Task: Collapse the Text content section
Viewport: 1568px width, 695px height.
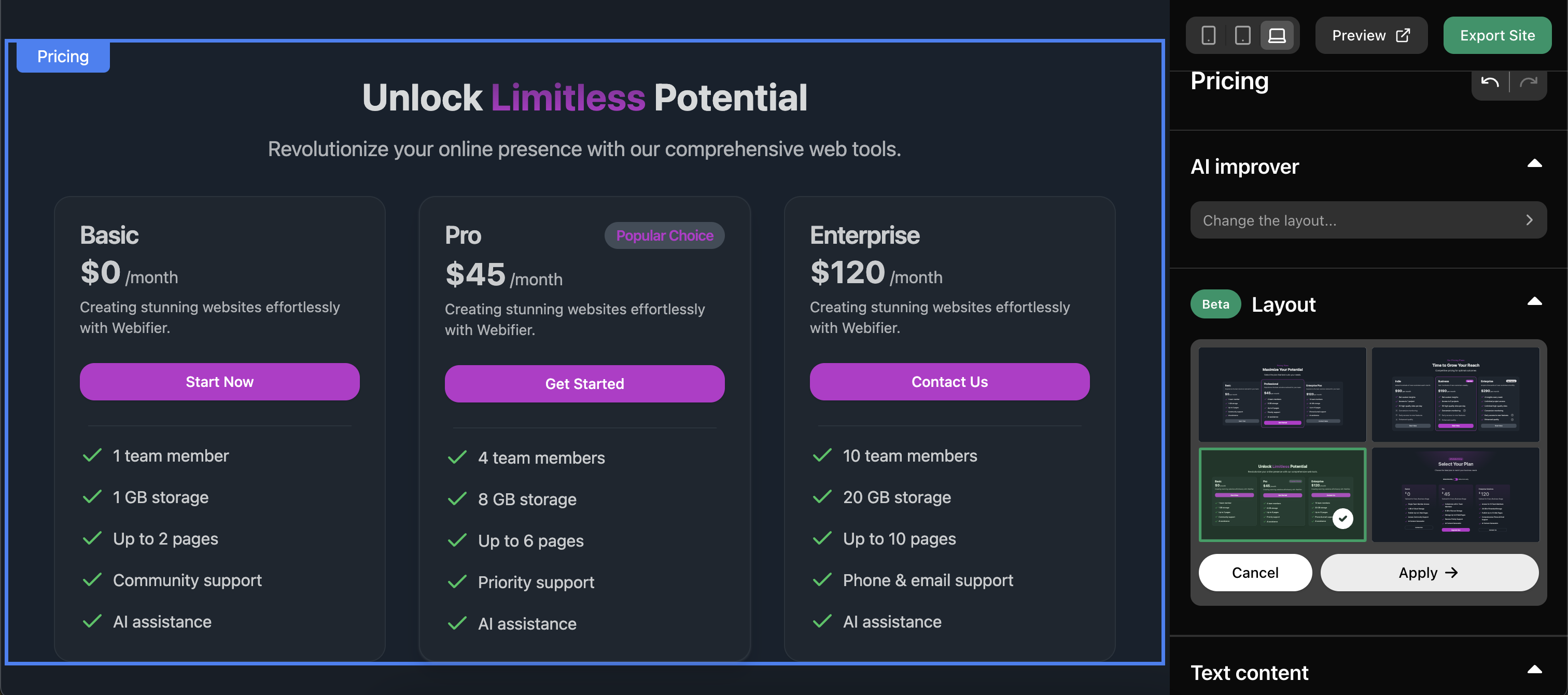Action: (x=1534, y=670)
